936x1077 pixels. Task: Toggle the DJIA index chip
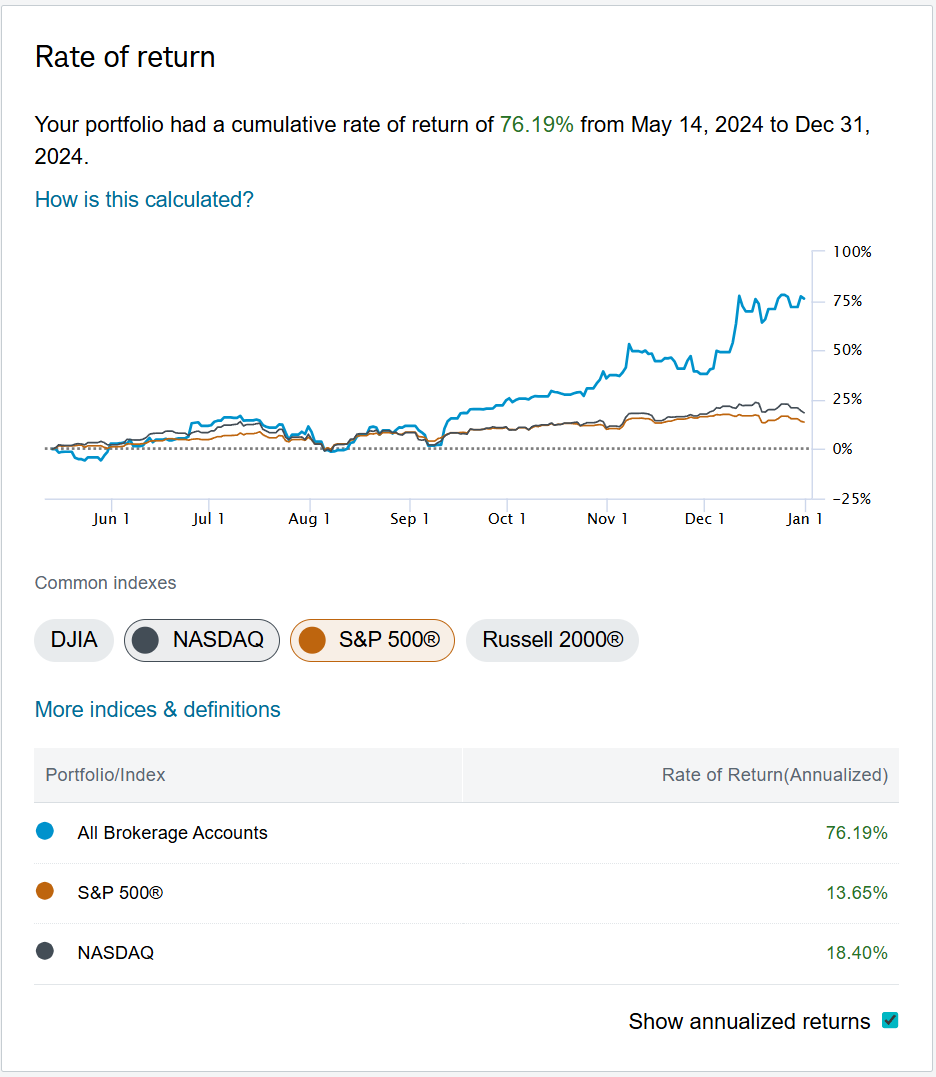pyautogui.click(x=74, y=640)
